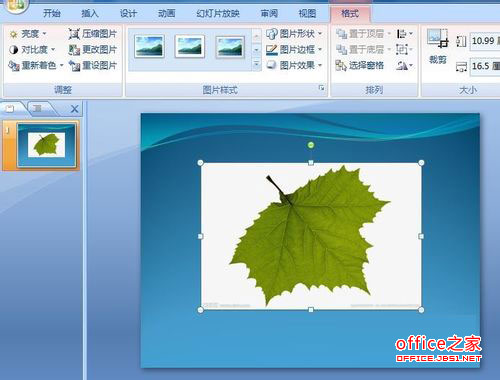Open the 图片效果 picture effects dropdown
Screen dimensions: 500x380
294,65
